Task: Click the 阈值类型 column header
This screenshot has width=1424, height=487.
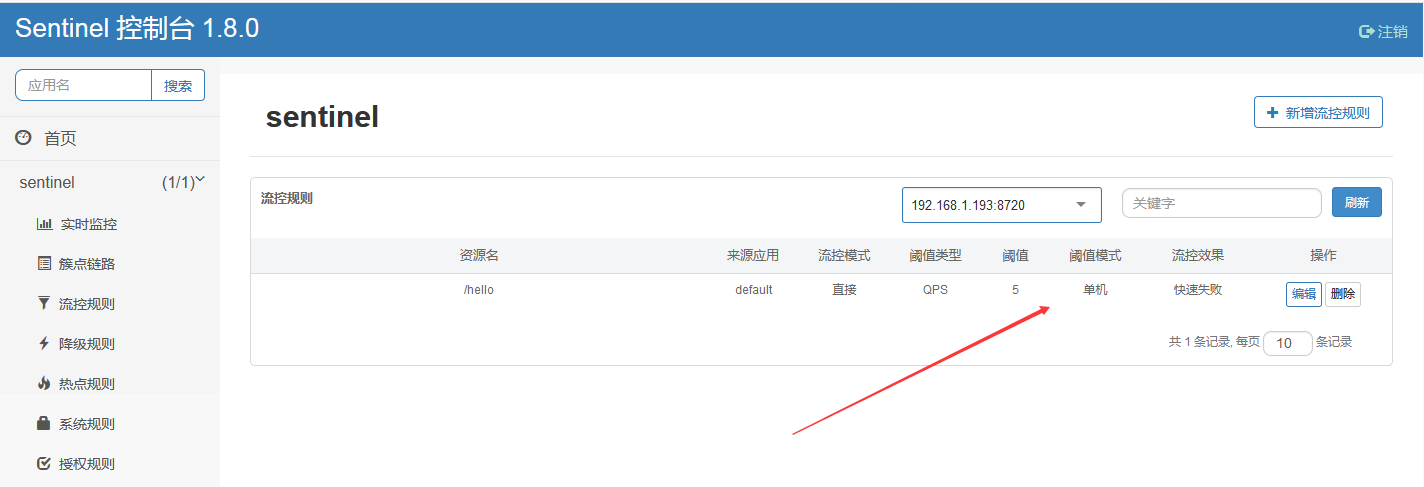Action: (936, 256)
